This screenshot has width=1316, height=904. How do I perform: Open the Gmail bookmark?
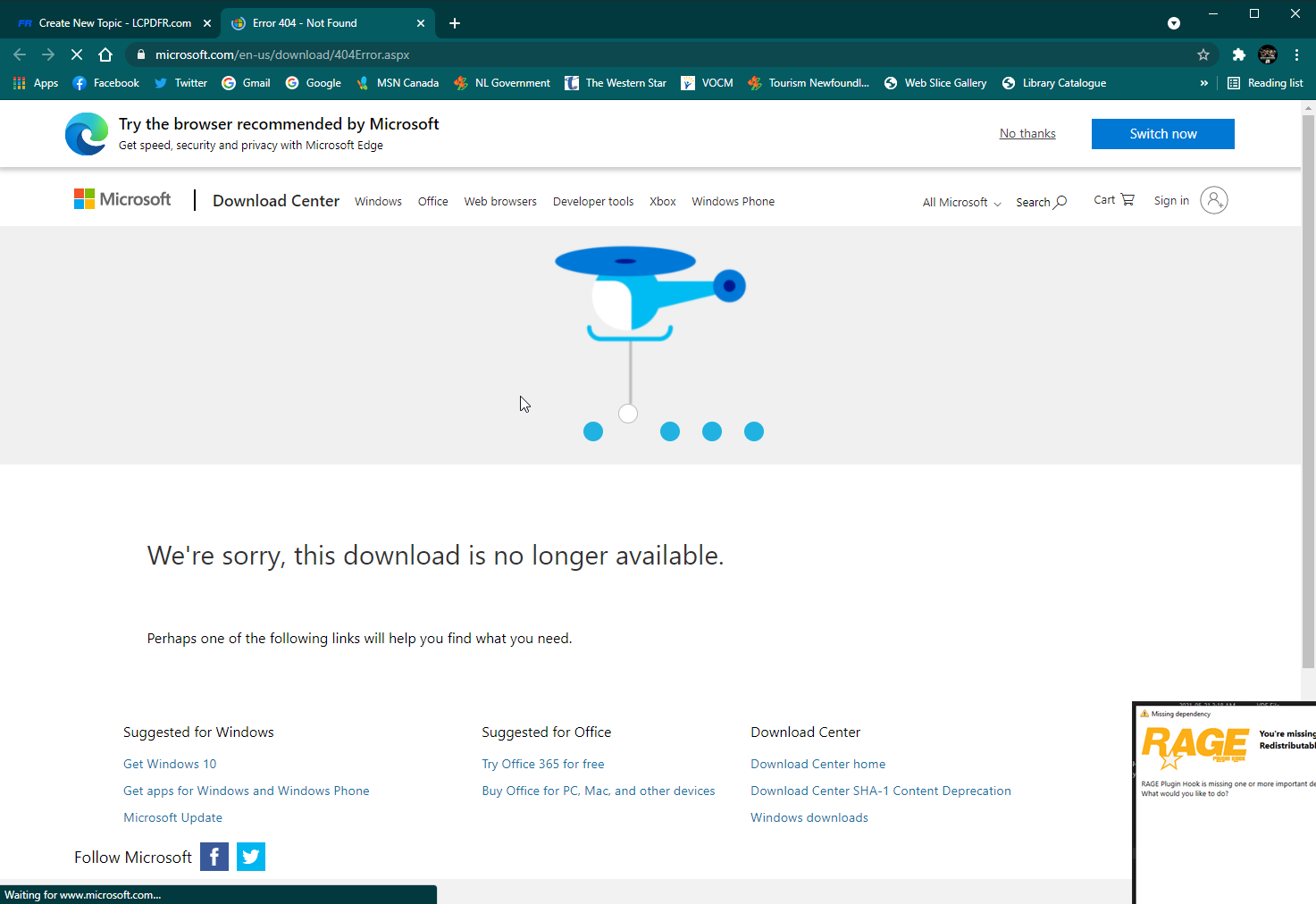coord(246,83)
